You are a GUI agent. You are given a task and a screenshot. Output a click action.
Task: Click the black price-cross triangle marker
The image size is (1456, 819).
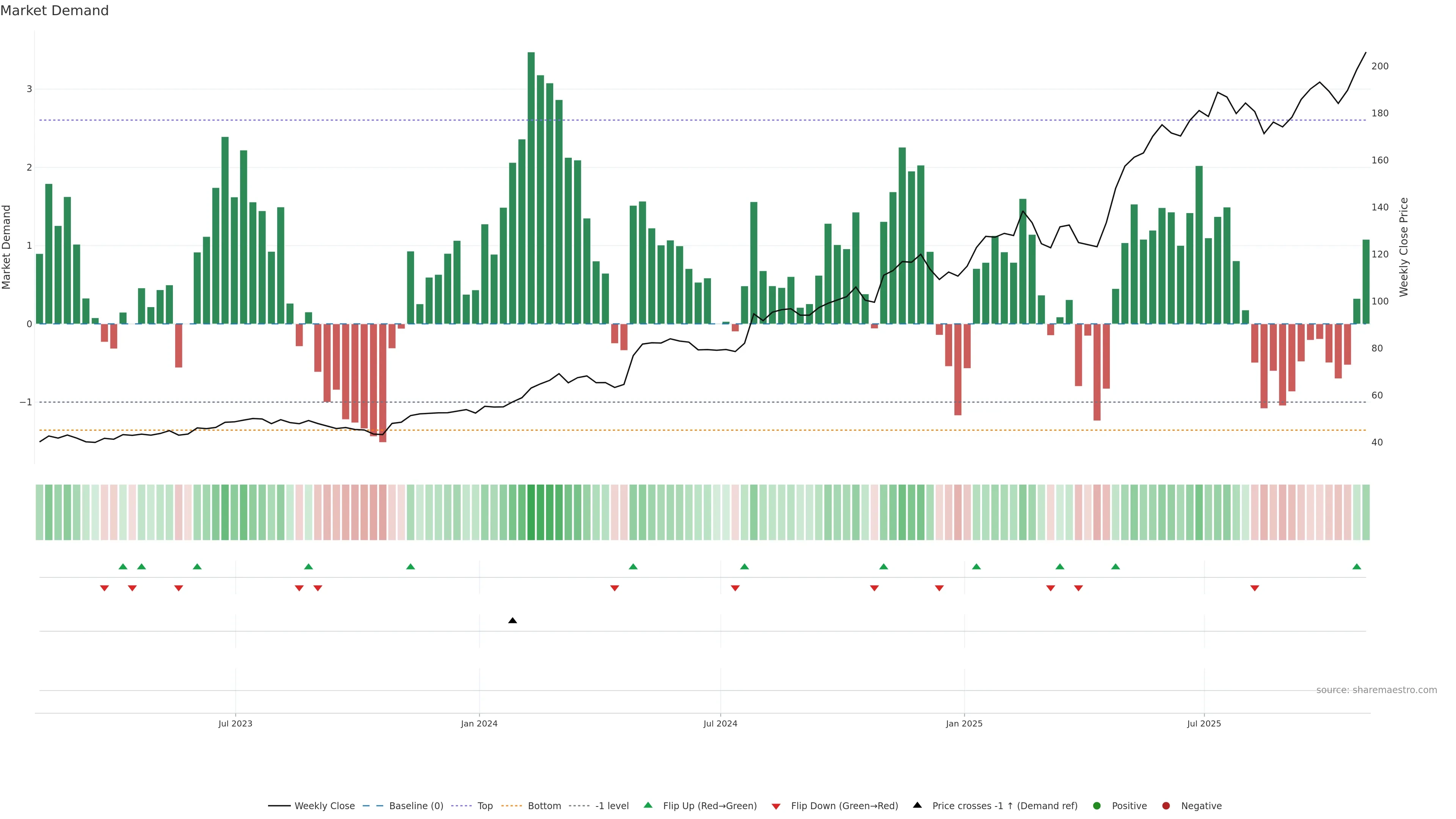point(512,621)
